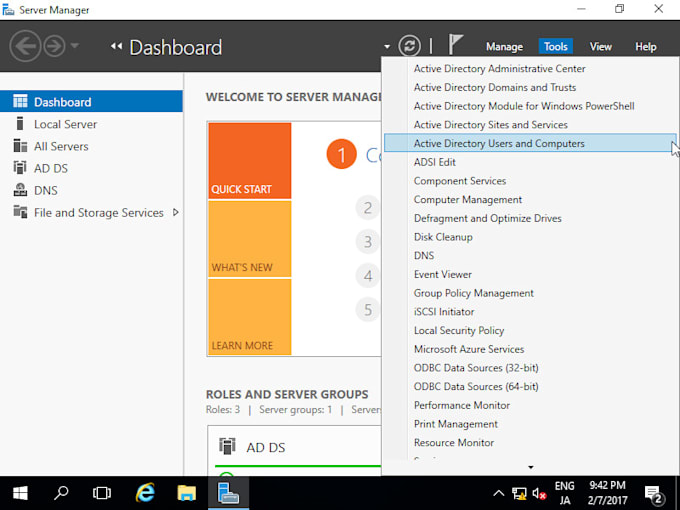Open File Explorer from the taskbar

pos(186,493)
